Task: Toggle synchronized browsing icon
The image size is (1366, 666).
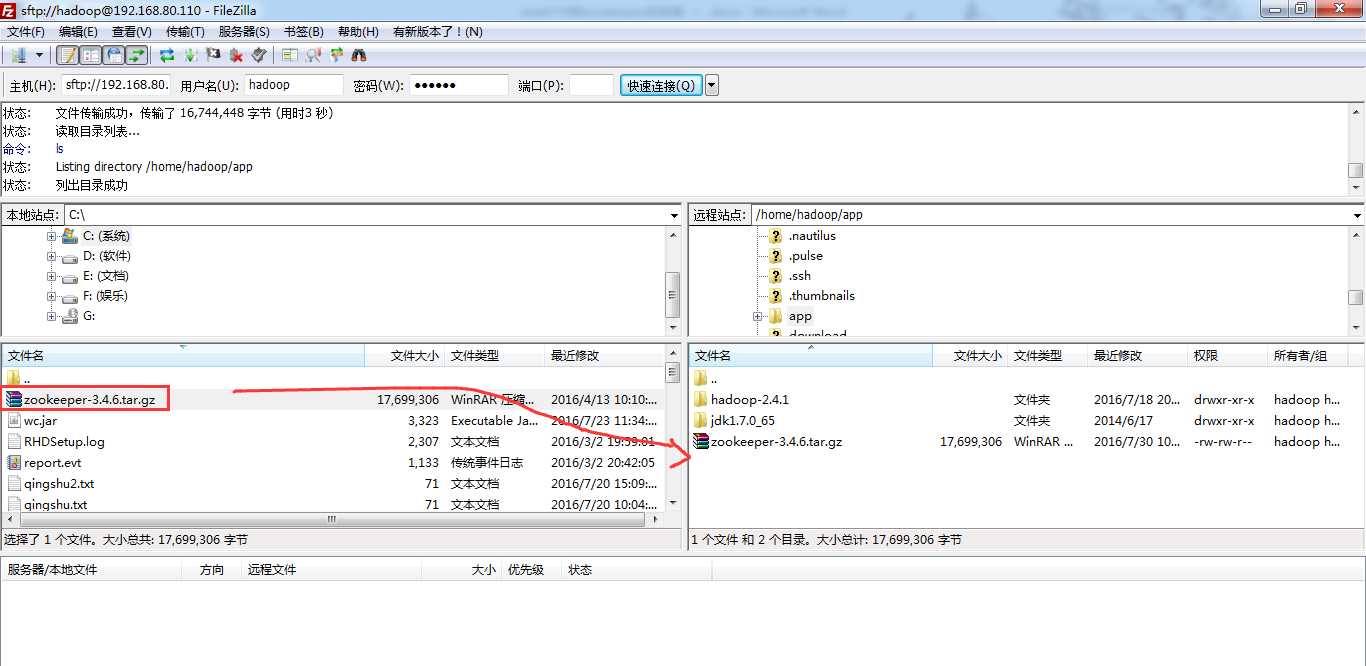Action: coord(336,55)
